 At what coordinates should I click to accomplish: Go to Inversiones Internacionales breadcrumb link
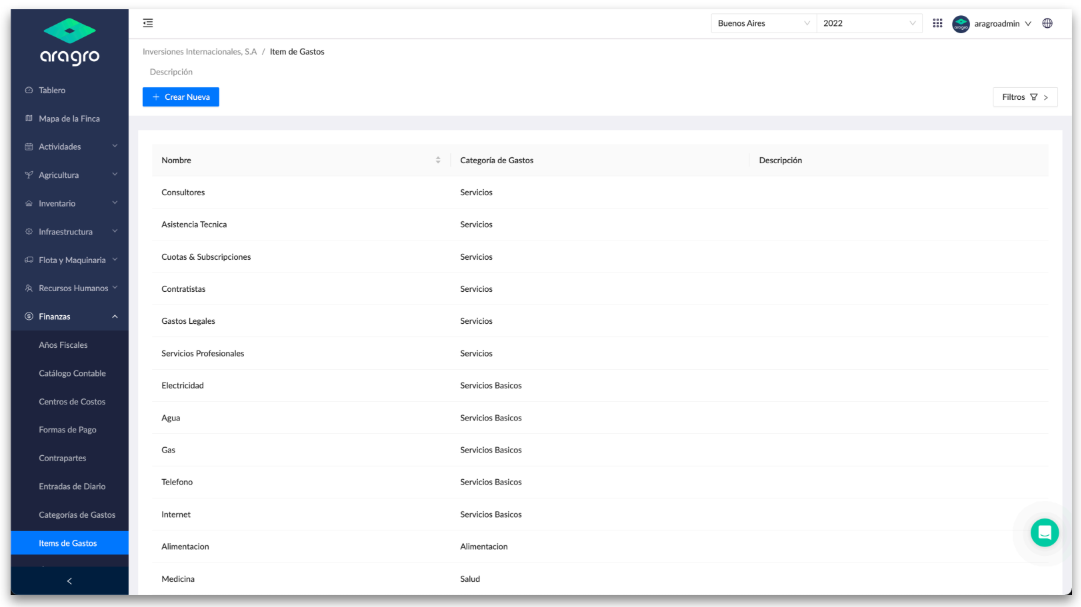click(x=199, y=52)
